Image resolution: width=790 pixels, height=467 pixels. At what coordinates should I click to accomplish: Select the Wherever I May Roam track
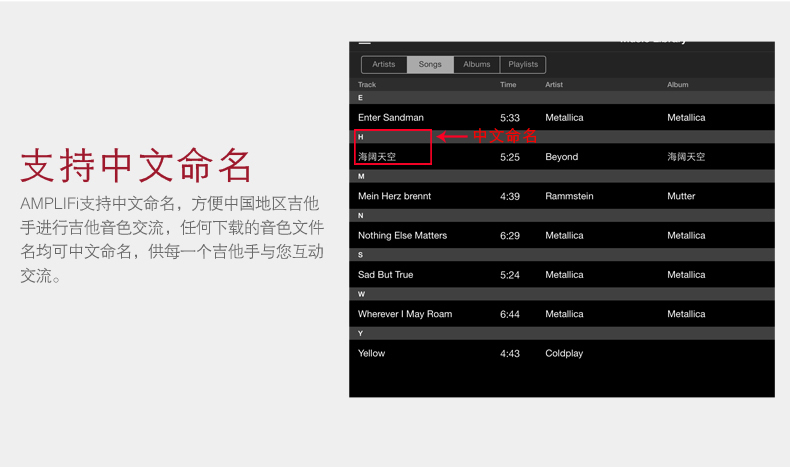(x=405, y=314)
